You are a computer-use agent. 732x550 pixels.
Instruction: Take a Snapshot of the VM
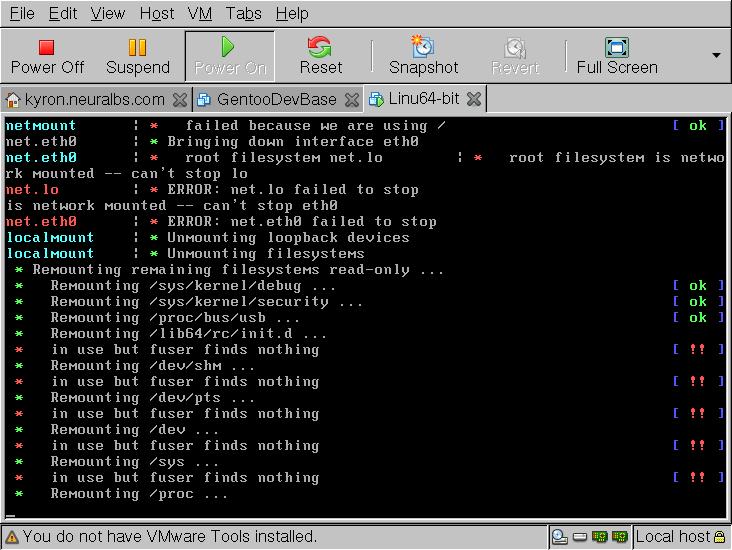[423, 56]
